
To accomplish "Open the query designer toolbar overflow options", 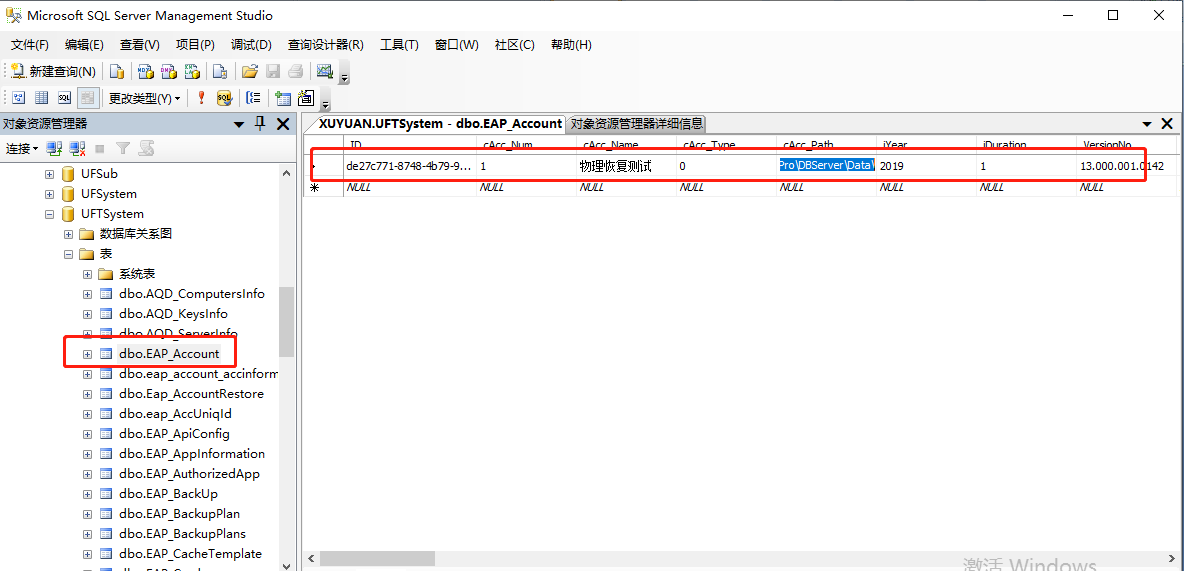I will tap(326, 101).
